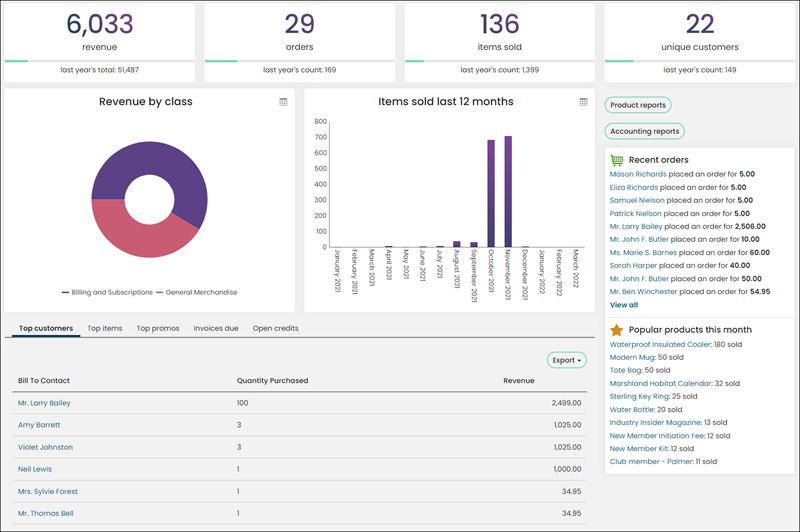Open table view icon on Items sold chart
This screenshot has width=800, height=532.
[x=583, y=102]
